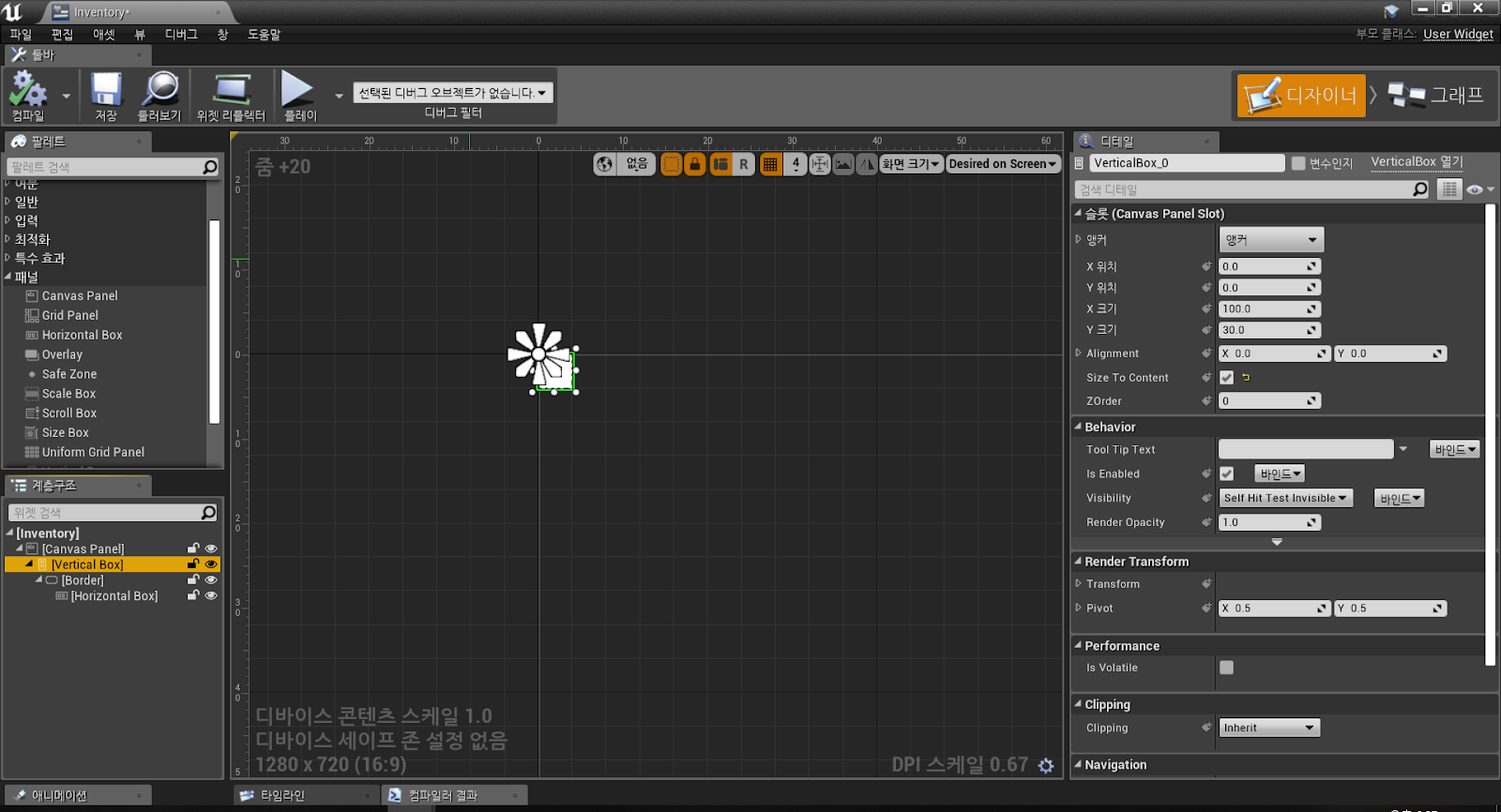Open the details property matrix grid icon
The image size is (1501, 812).
[1449, 189]
